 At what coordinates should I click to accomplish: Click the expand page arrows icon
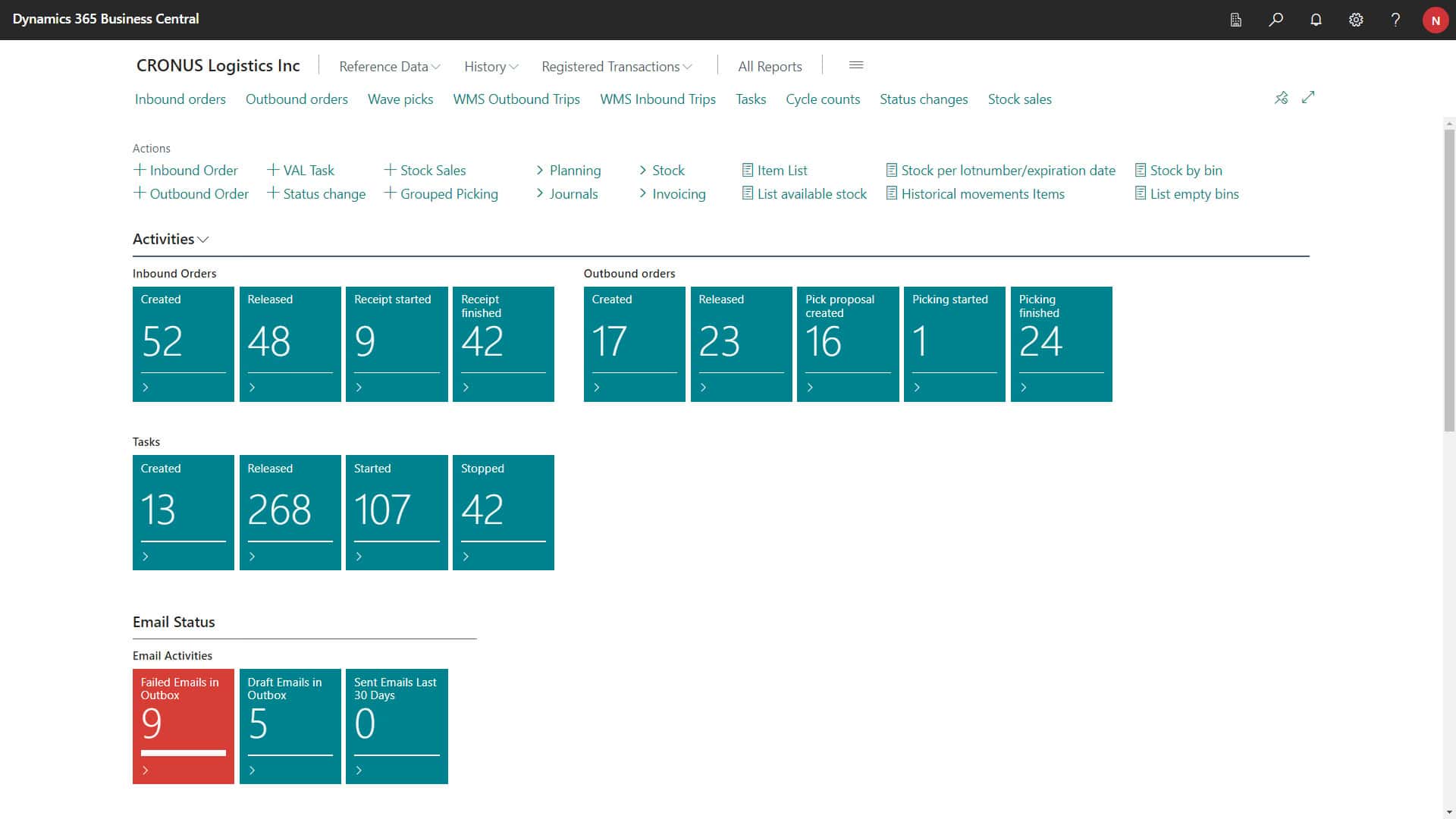[1308, 98]
